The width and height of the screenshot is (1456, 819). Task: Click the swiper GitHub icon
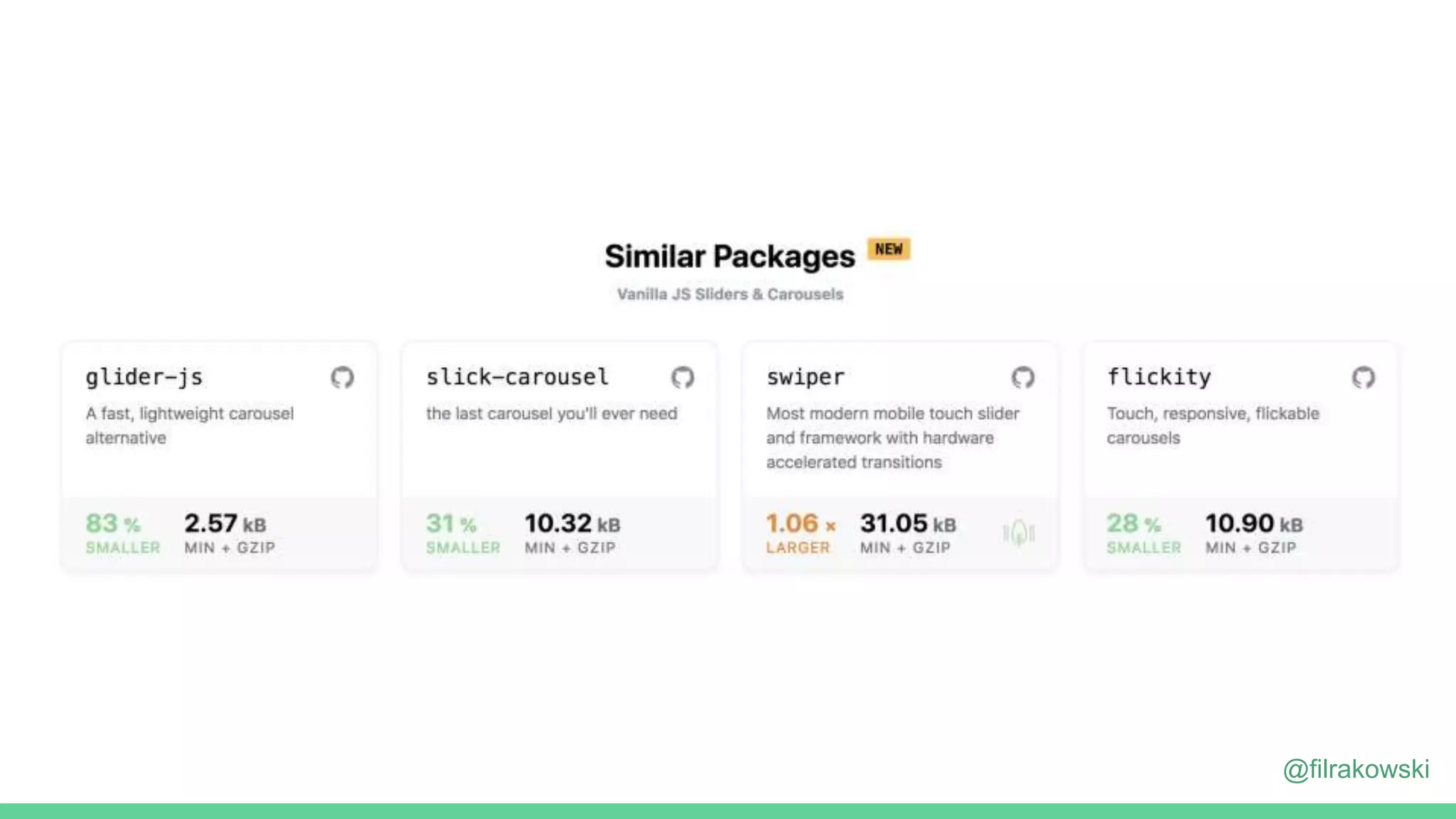pos(1023,378)
